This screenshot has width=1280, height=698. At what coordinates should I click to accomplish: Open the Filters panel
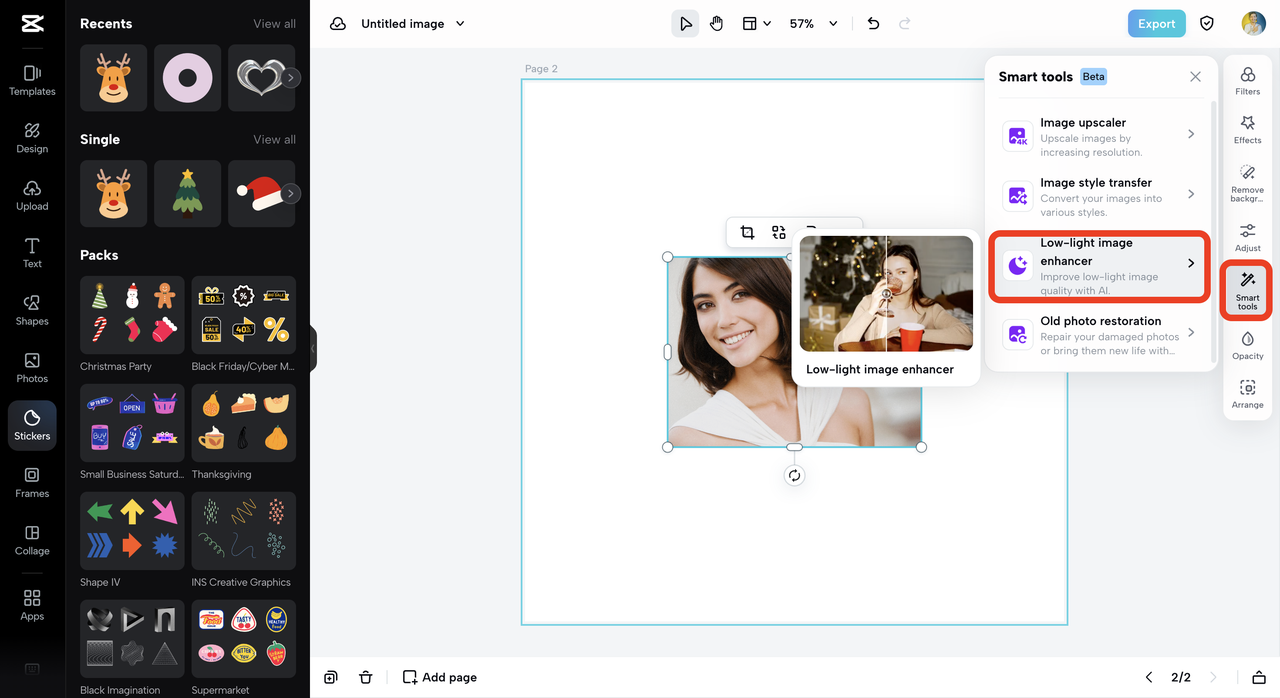coord(1247,81)
